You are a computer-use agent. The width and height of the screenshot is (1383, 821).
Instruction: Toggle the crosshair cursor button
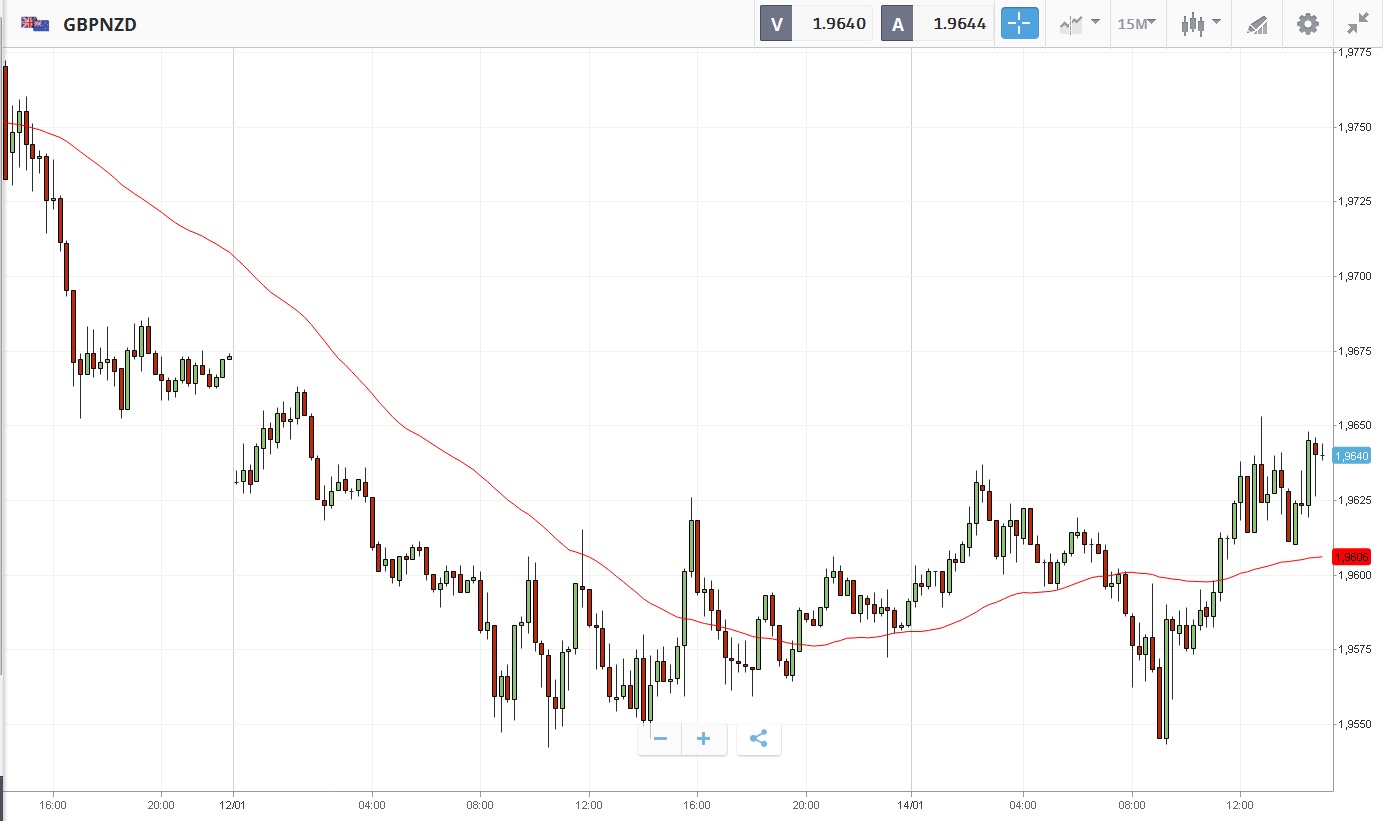click(1020, 24)
